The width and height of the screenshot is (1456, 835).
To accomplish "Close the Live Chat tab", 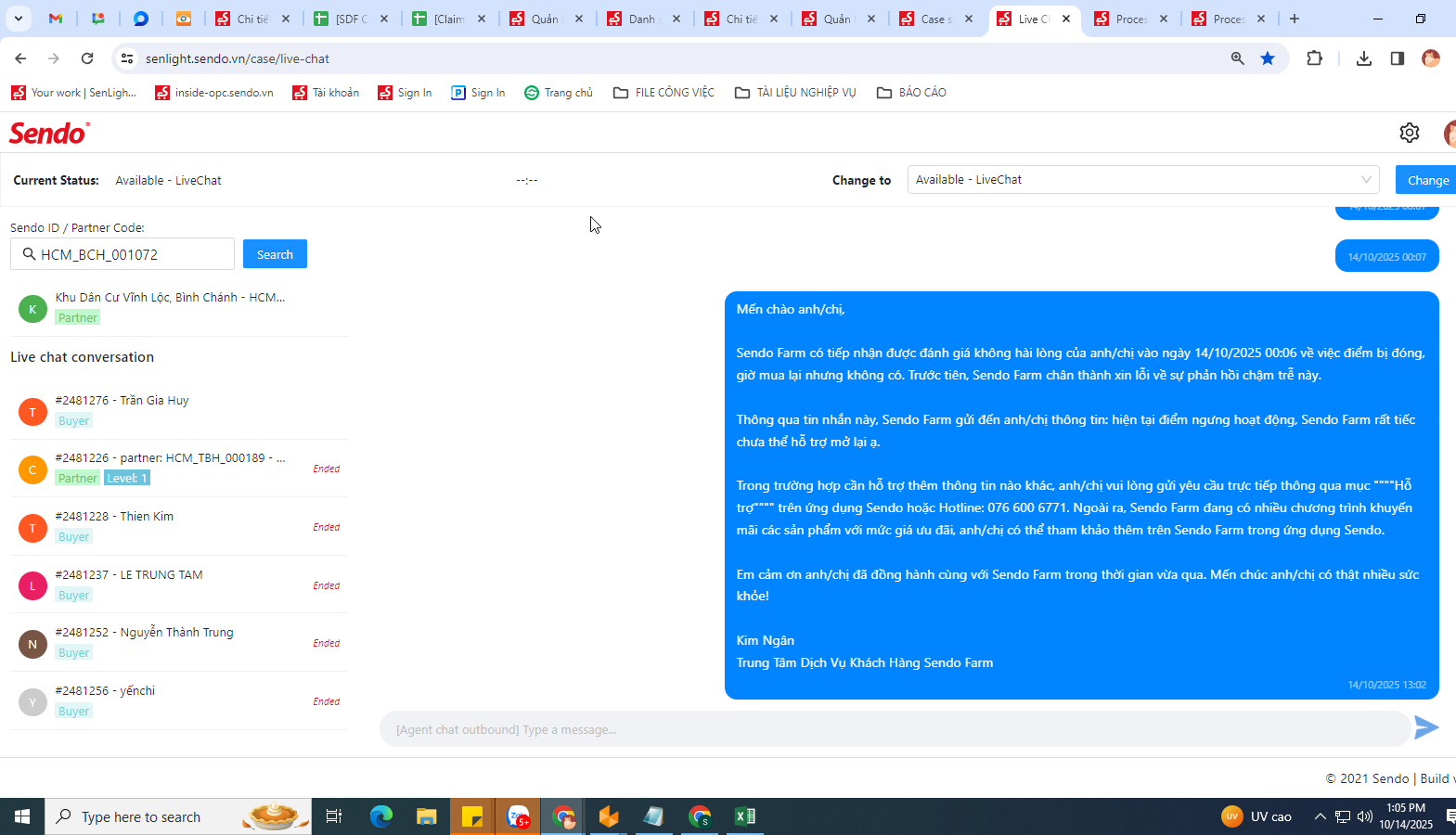I will 1066,19.
